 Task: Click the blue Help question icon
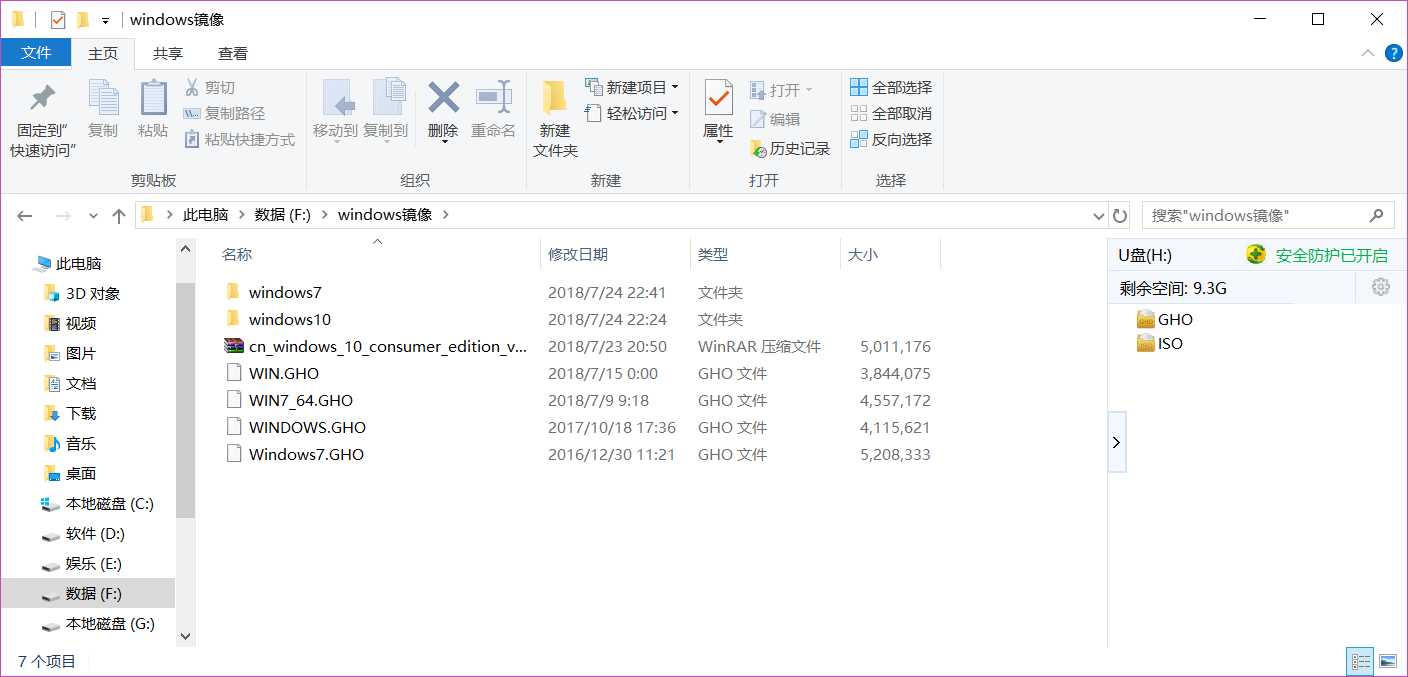1393,53
